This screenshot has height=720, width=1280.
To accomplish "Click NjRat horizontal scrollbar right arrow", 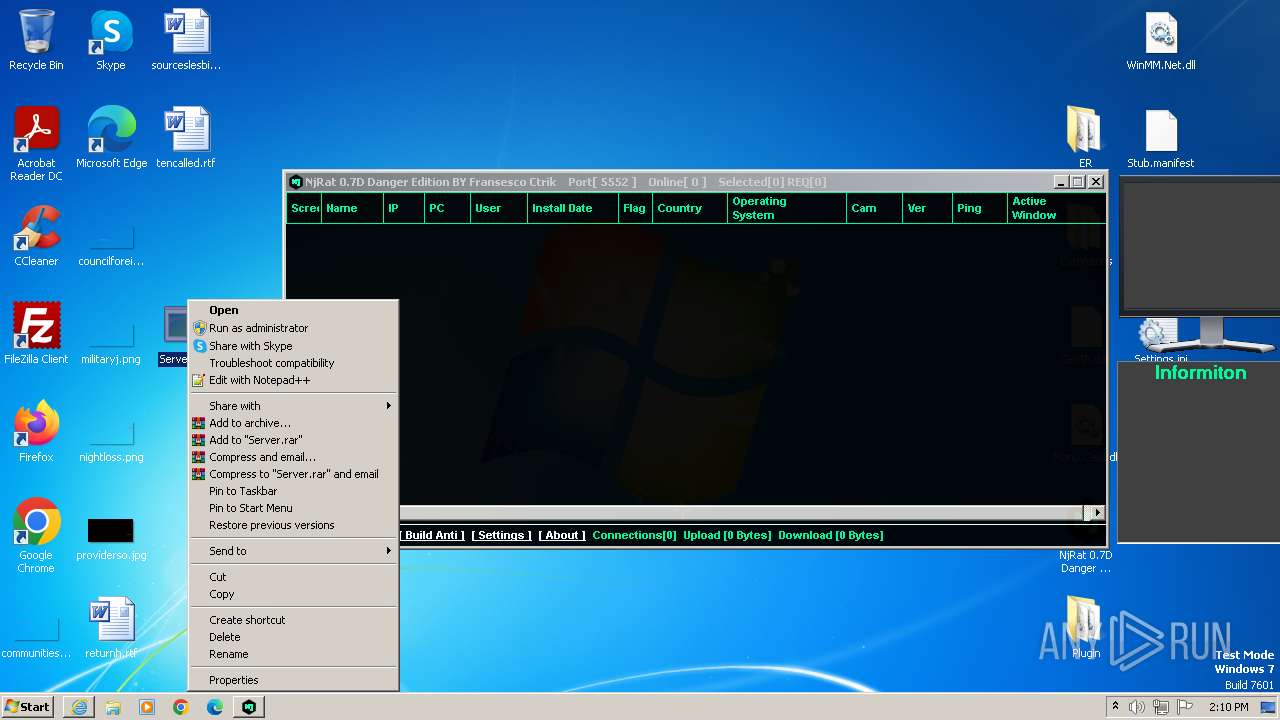I will [1097, 512].
